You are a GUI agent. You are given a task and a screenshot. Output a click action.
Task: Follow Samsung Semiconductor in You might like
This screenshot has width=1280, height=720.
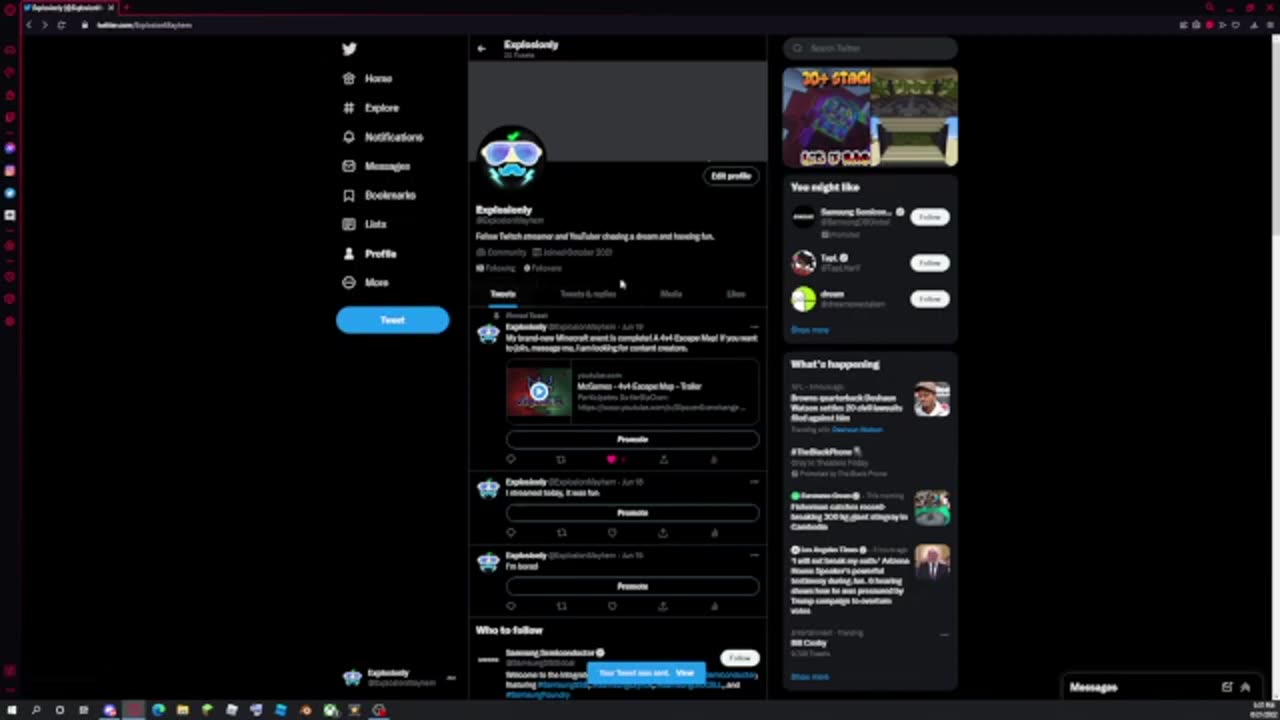click(x=929, y=217)
